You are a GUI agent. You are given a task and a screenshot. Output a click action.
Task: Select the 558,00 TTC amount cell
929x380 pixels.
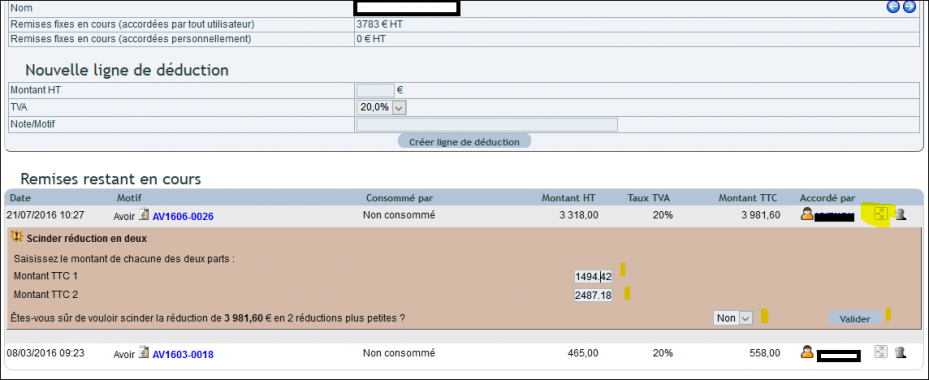(x=765, y=353)
